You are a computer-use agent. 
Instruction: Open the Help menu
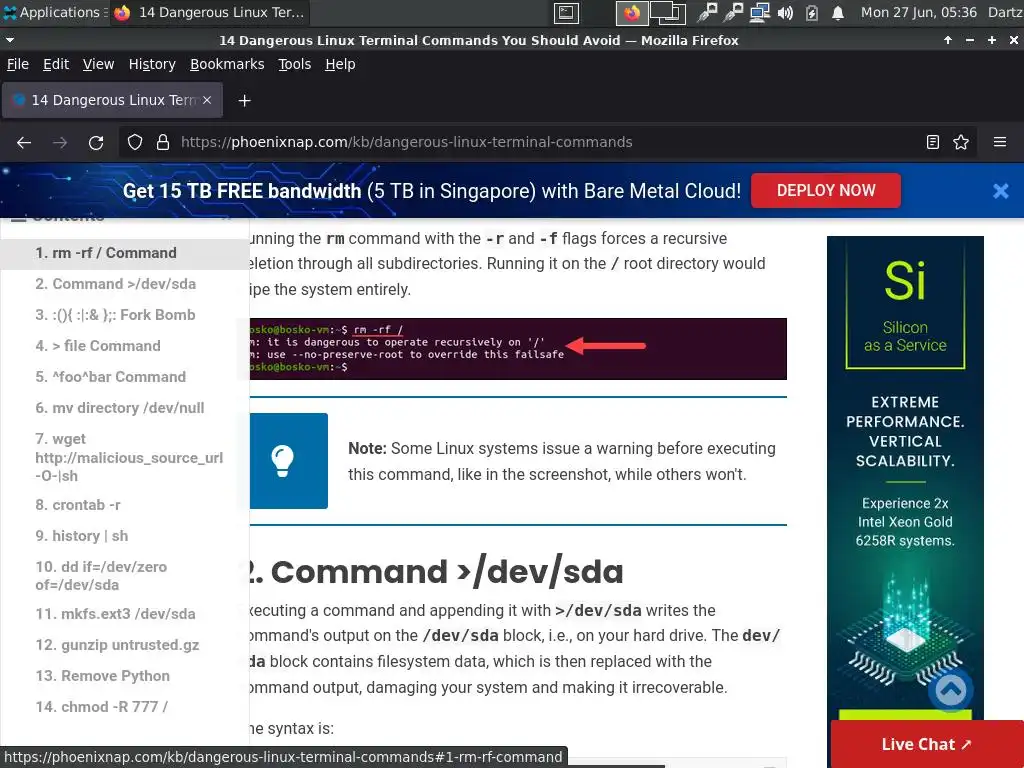click(x=340, y=64)
